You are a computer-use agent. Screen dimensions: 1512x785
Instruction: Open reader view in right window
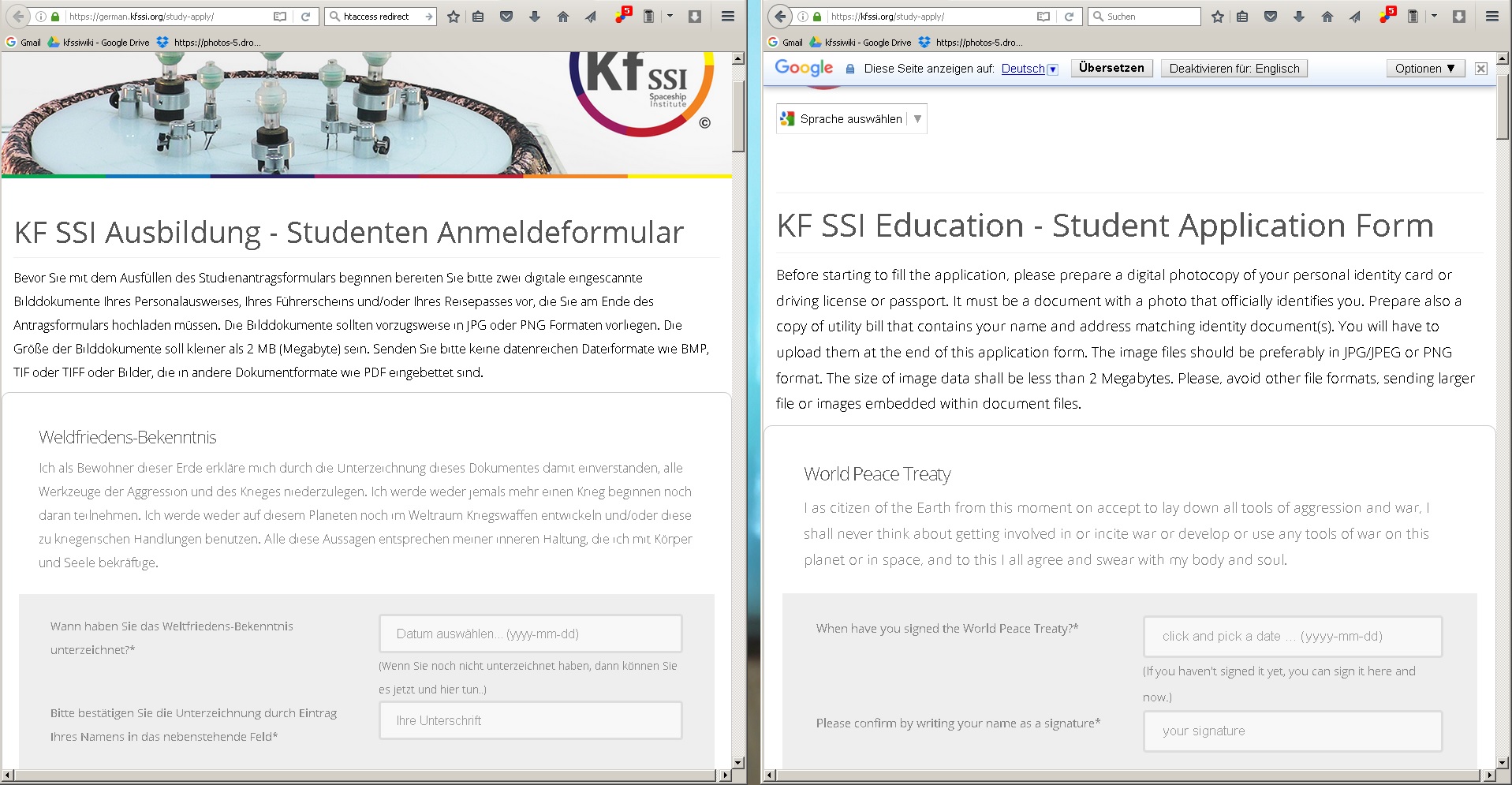[x=1043, y=16]
